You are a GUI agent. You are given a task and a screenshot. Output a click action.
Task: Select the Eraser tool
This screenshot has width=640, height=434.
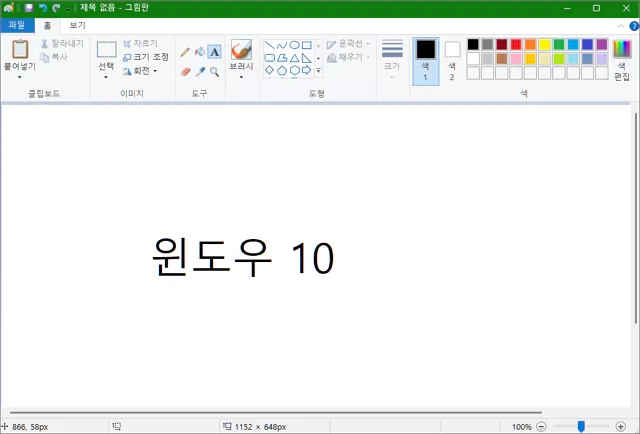coord(185,72)
